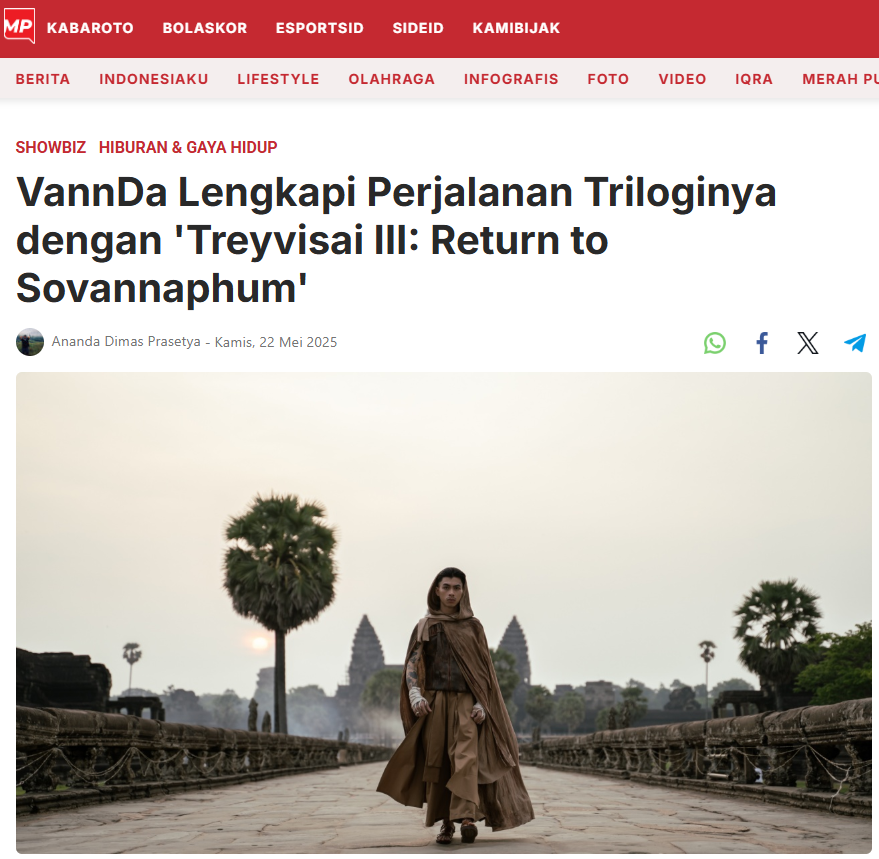Share article on X icon
Image resolution: width=879 pixels, height=859 pixels.
tap(808, 343)
